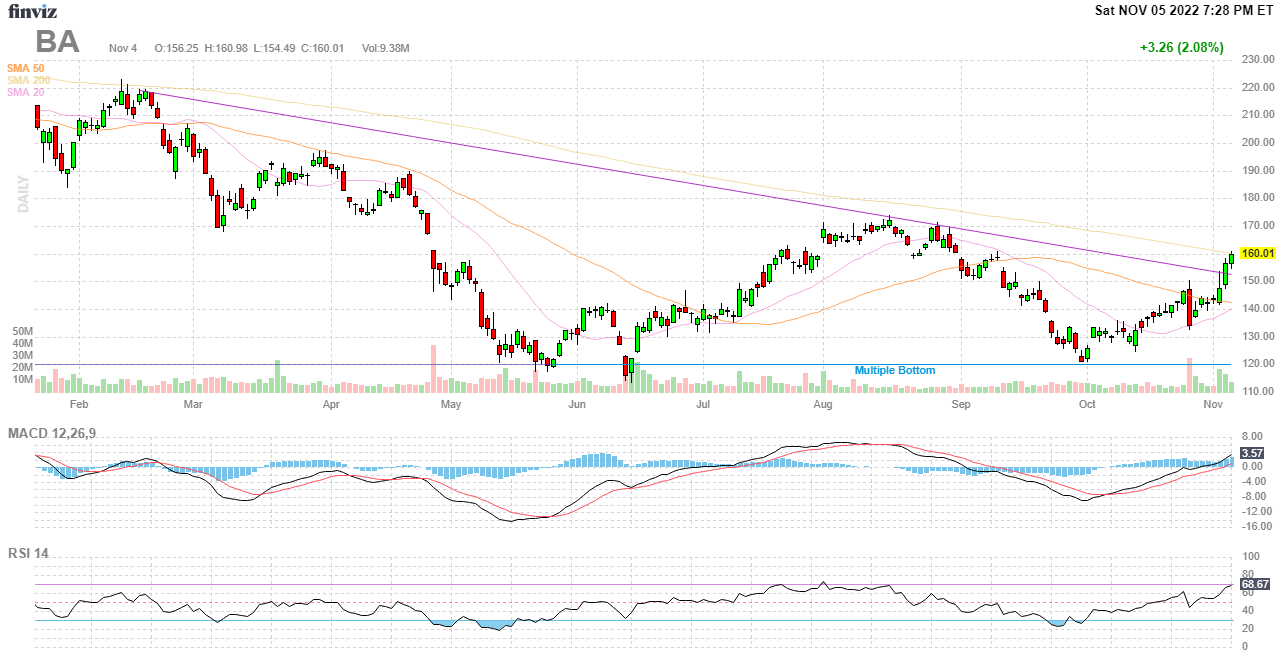
Task: Click the RSI 68.67 value tag
Action: 1254,584
